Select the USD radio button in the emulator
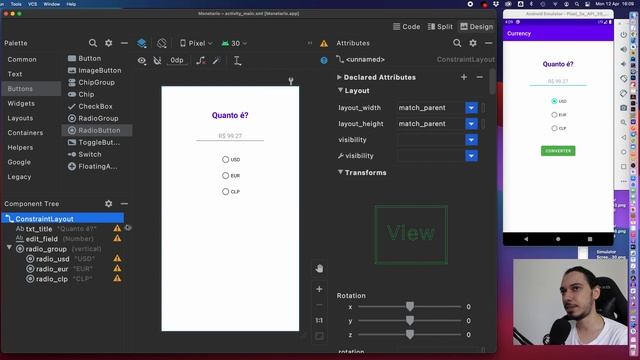 [x=554, y=101]
